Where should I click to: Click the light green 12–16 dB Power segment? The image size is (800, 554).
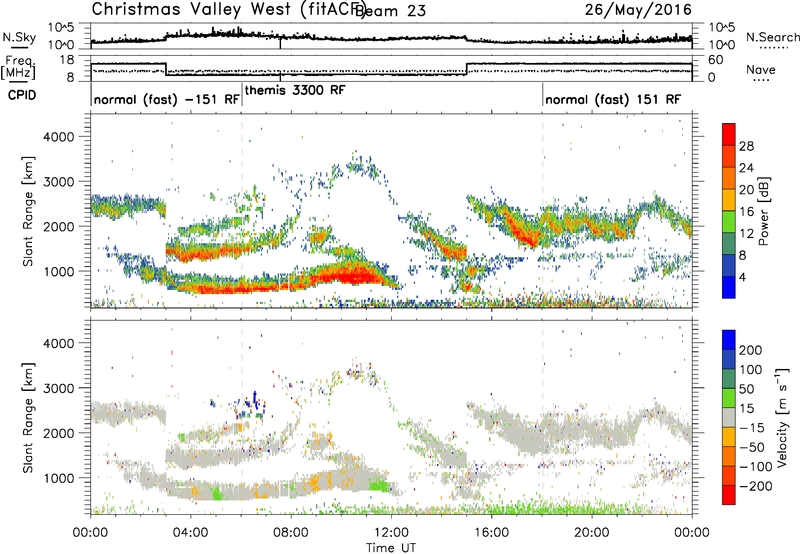pos(729,222)
